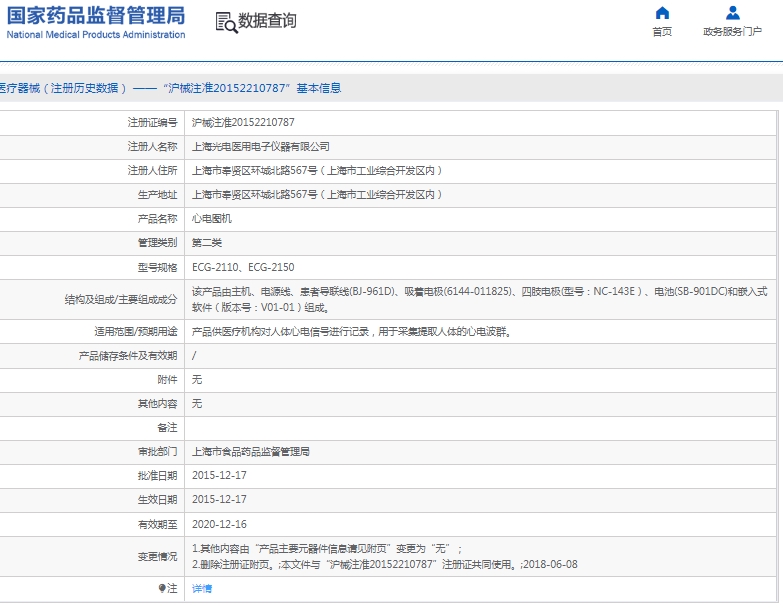Click the 变更情况 row label
The width and height of the screenshot is (783, 609).
click(157, 557)
